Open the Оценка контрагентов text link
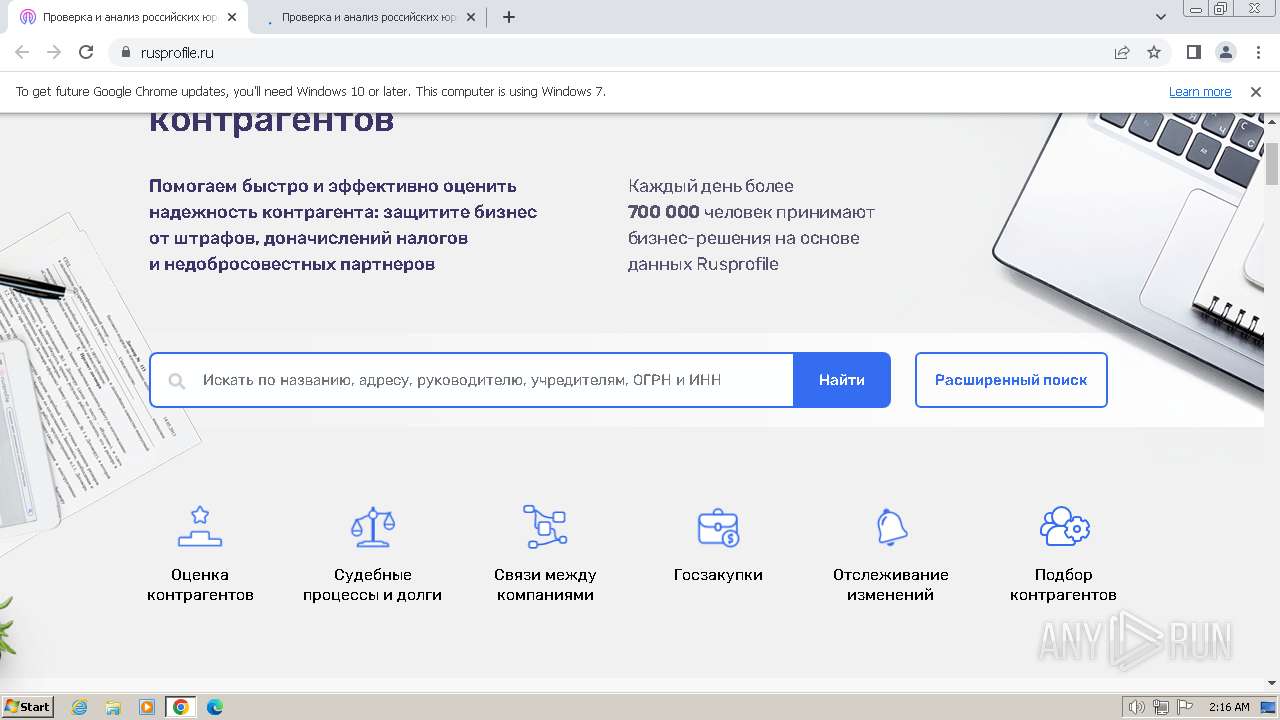Screen dimensions: 1280x720 tap(200, 585)
